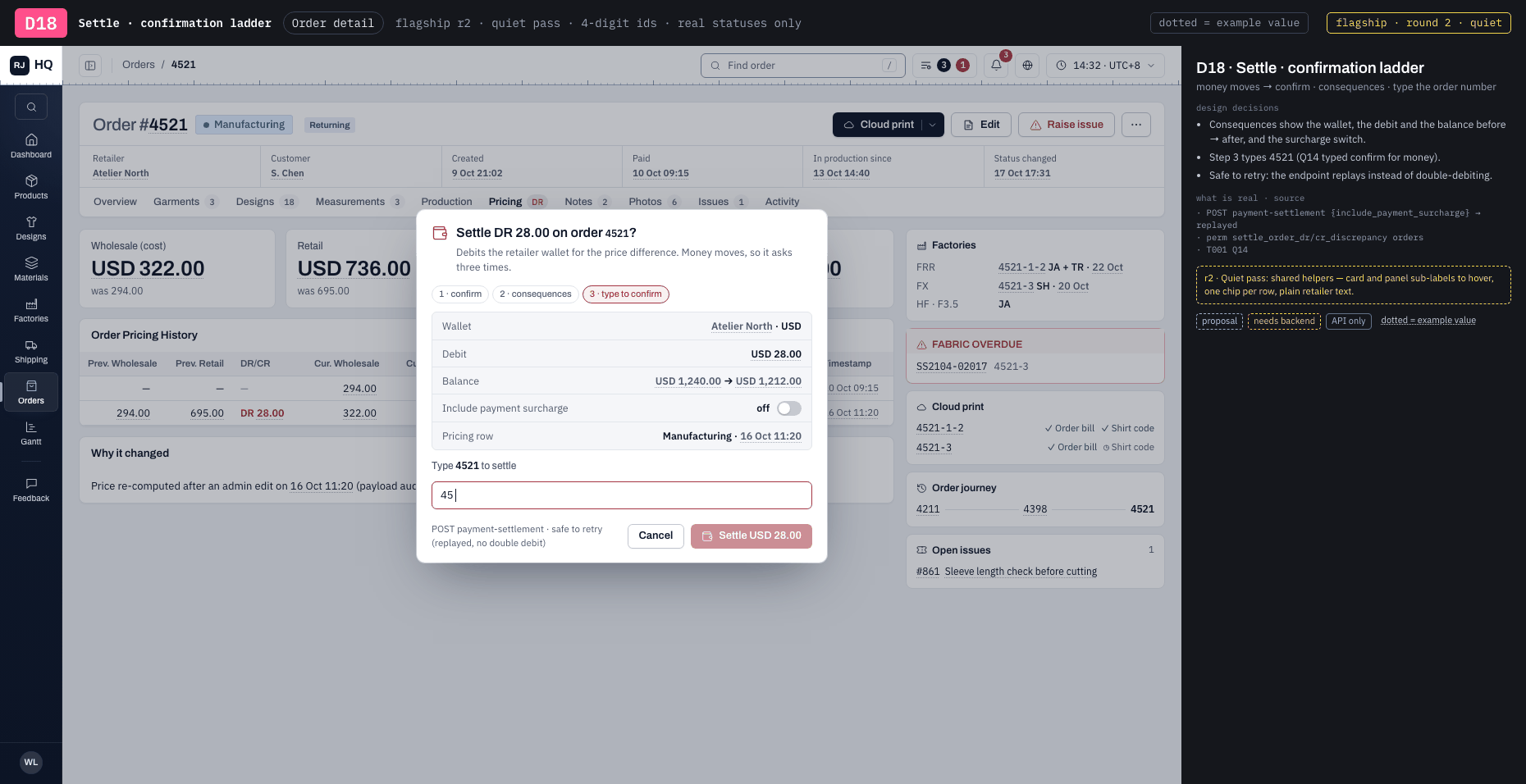Screen dimensions: 1526x784
Task: Open Orders from sidebar
Action: 31,392
